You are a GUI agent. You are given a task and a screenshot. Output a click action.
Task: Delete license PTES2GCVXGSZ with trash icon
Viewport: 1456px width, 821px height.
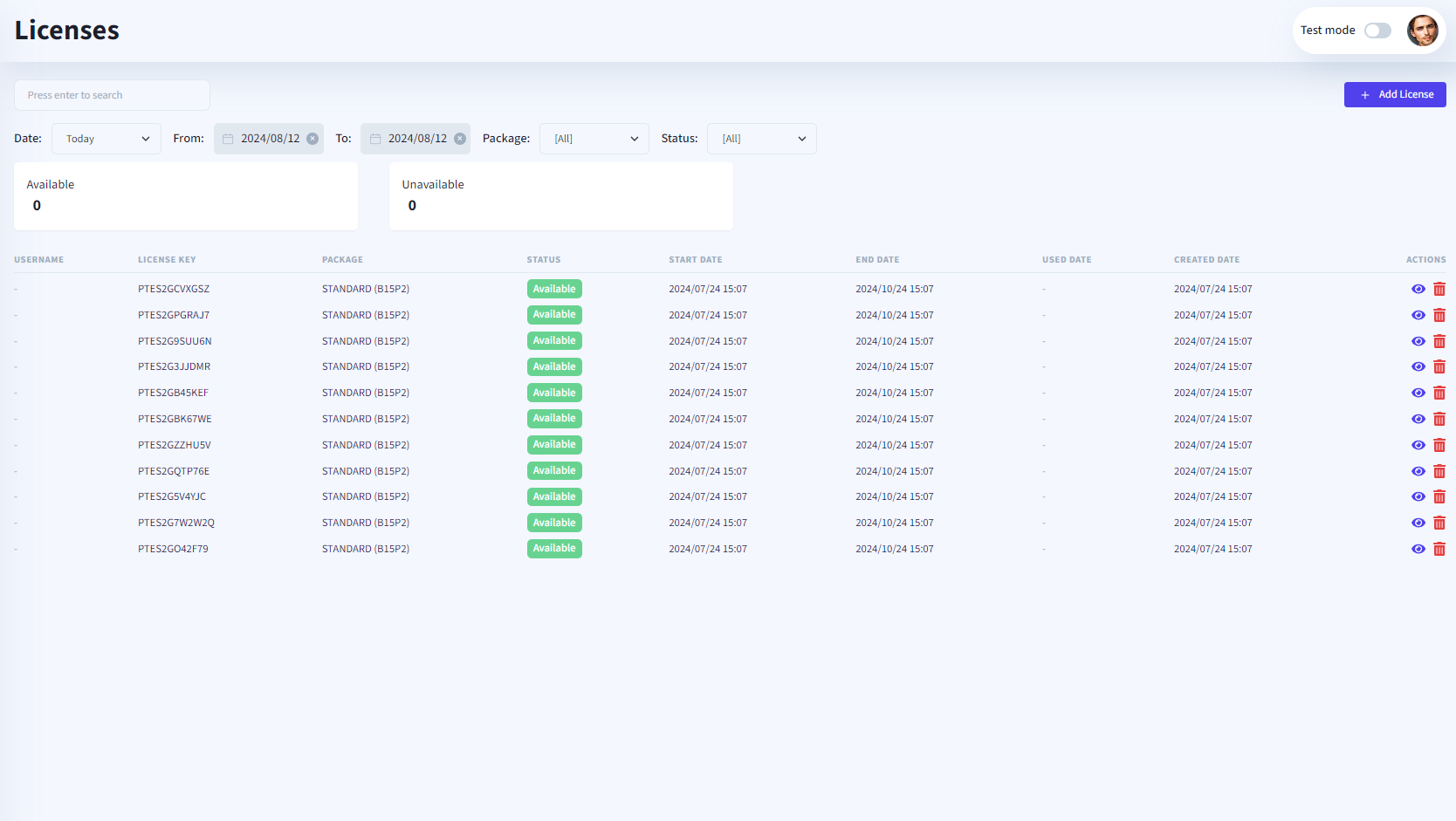1439,289
